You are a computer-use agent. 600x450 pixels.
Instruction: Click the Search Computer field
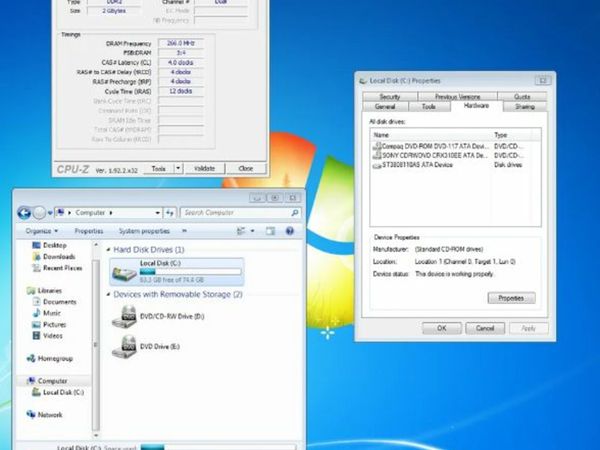coord(241,213)
